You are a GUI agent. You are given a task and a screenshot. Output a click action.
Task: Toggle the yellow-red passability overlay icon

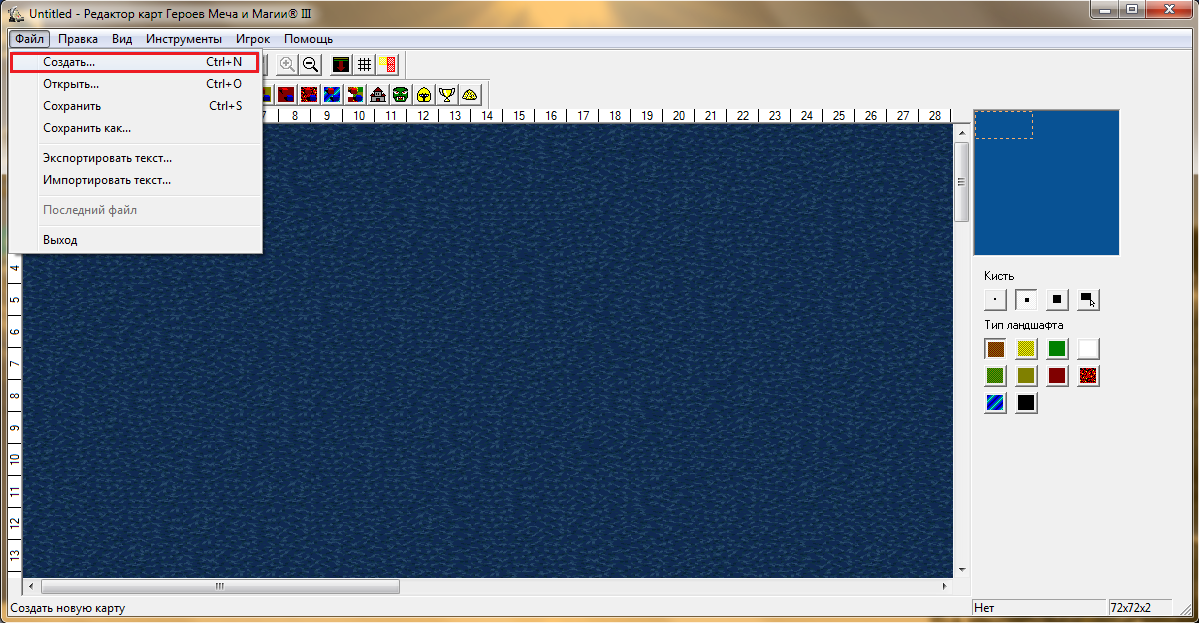[x=388, y=65]
